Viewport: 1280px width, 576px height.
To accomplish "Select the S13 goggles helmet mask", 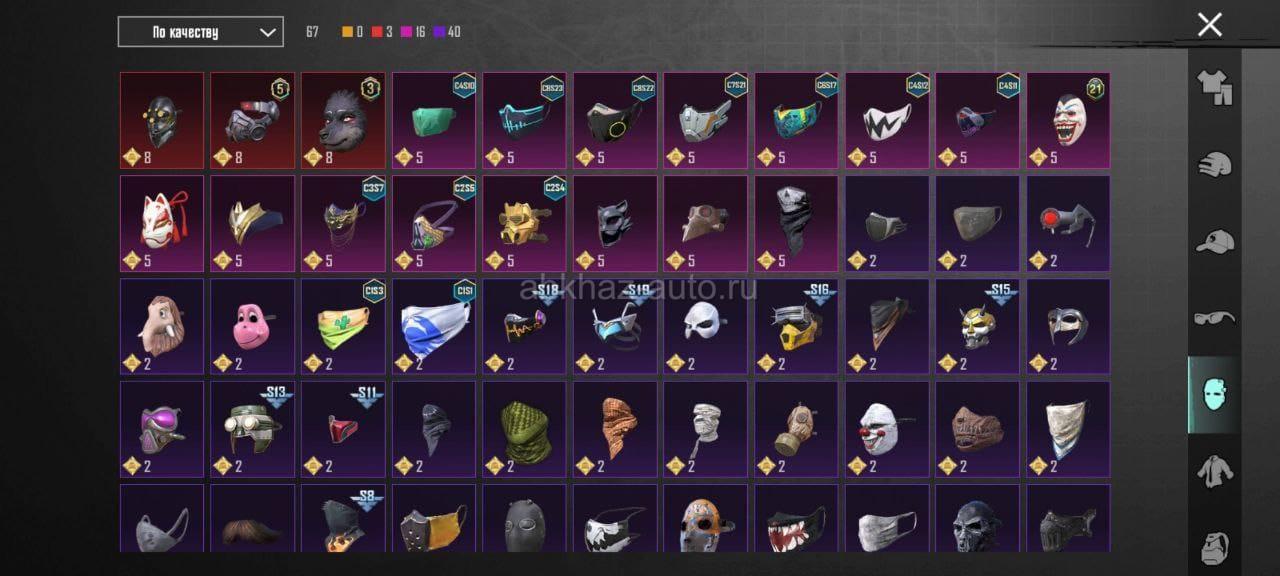I will 252,429.
